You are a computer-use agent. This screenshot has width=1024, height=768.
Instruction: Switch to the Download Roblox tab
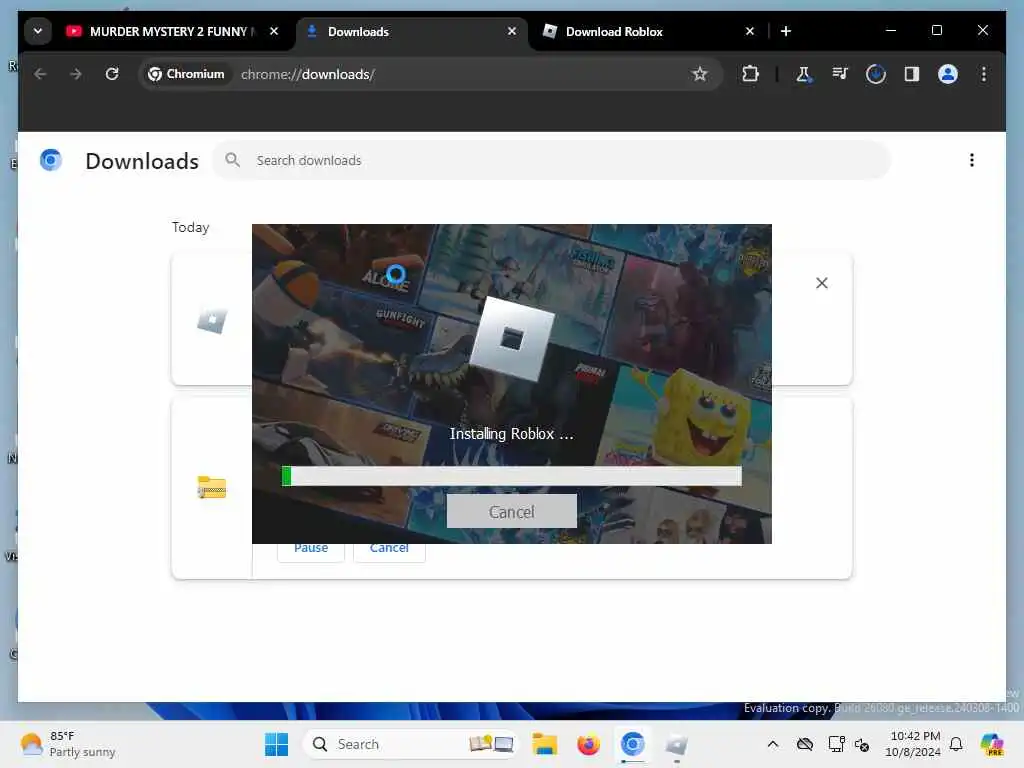pyautogui.click(x=648, y=31)
